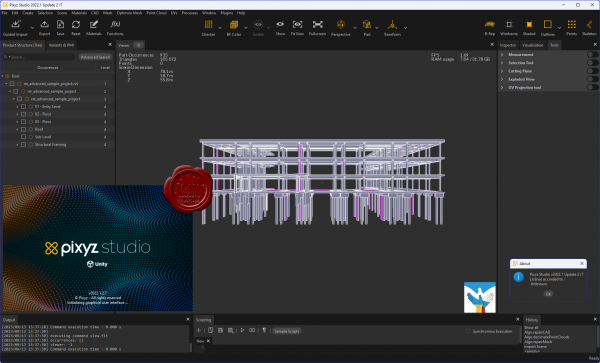Click OK in the About dialog
The height and width of the screenshot is (363, 600).
548,294
